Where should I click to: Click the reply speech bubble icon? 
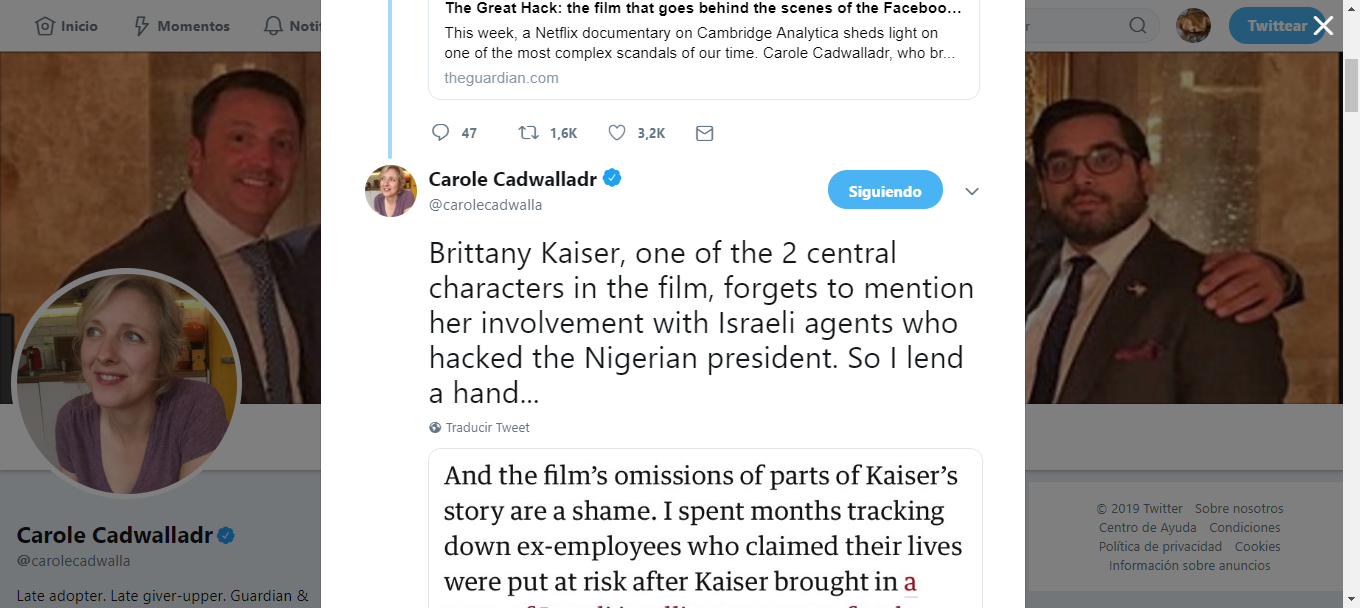click(x=440, y=133)
